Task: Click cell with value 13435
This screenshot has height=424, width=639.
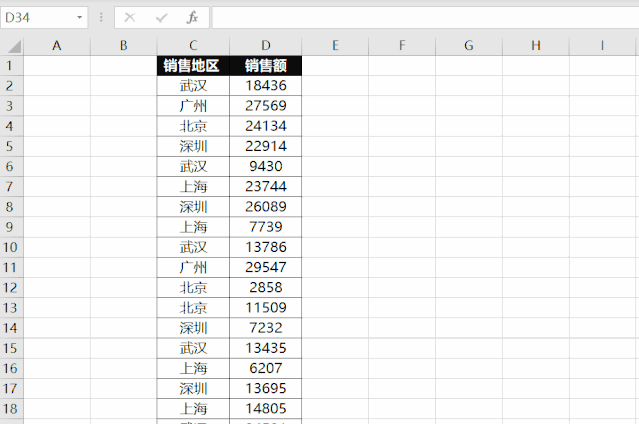Action: coord(266,348)
